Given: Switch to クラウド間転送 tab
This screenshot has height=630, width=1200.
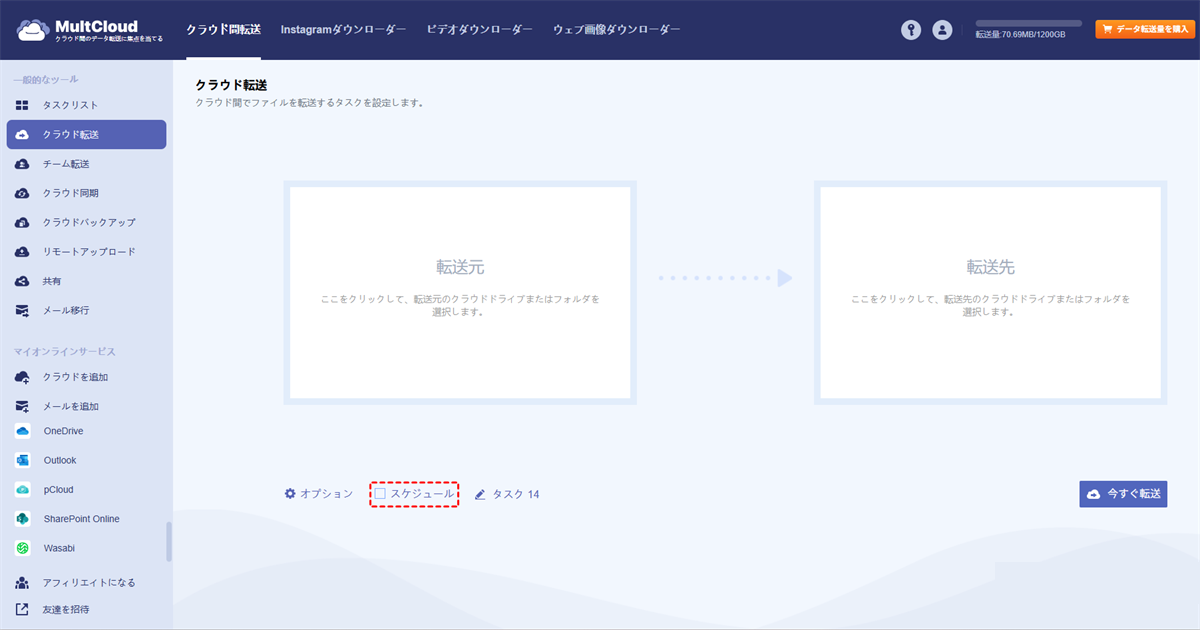Looking at the screenshot, I should coord(223,30).
